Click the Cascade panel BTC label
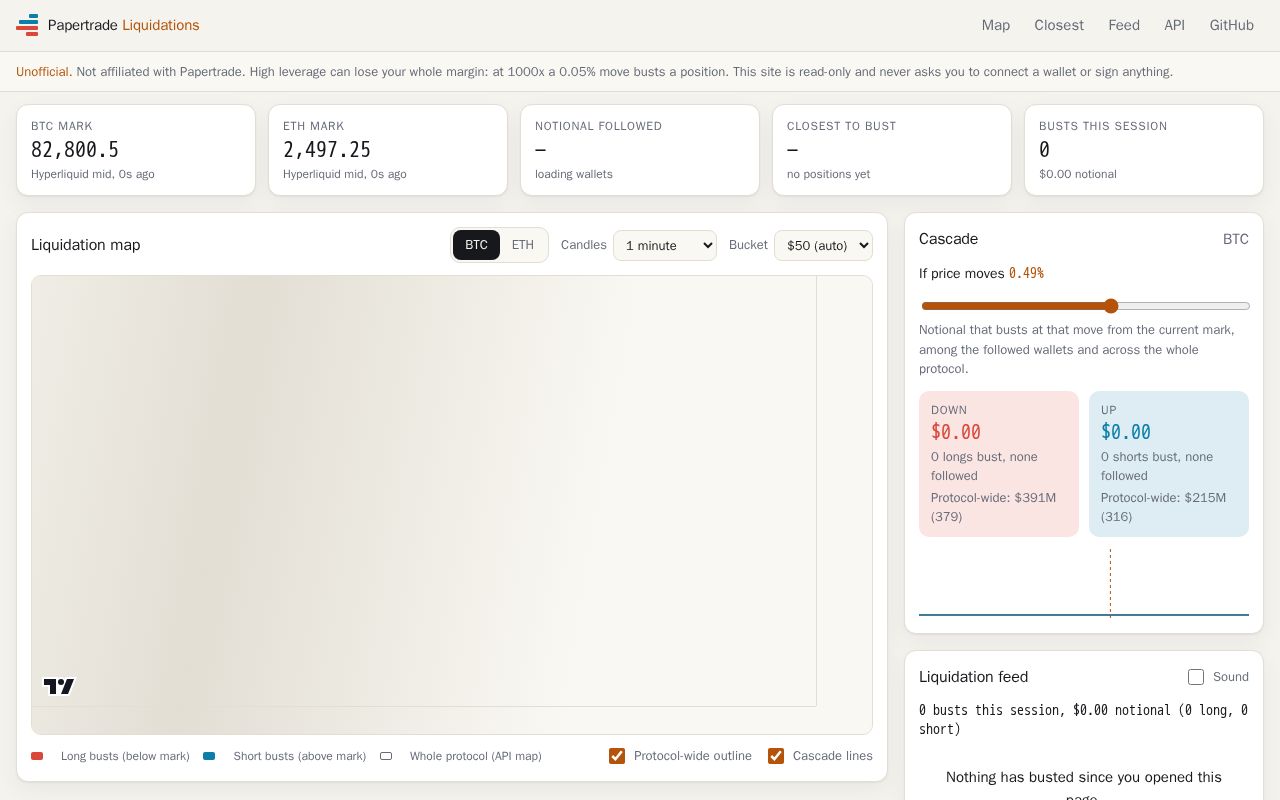 coord(1236,239)
